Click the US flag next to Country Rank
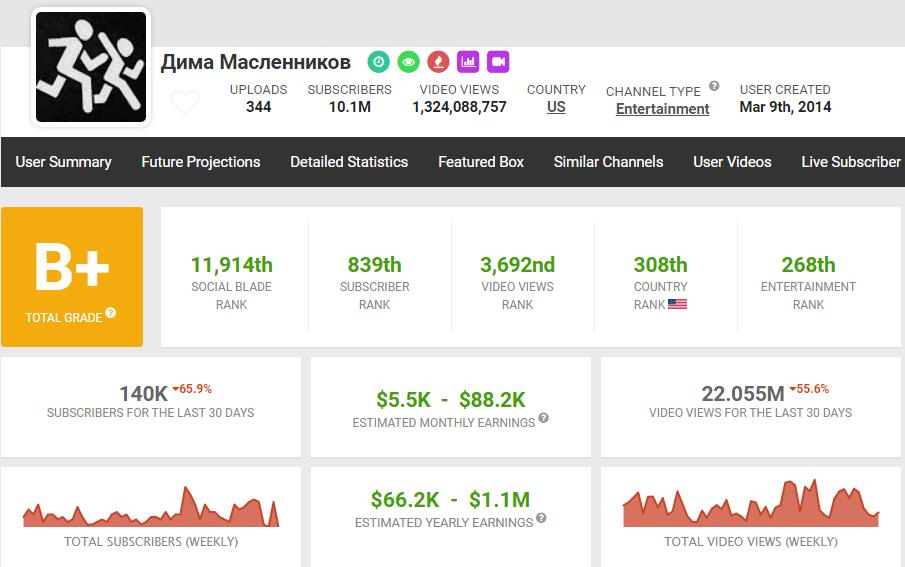This screenshot has height=567, width=905. pyautogui.click(x=678, y=304)
